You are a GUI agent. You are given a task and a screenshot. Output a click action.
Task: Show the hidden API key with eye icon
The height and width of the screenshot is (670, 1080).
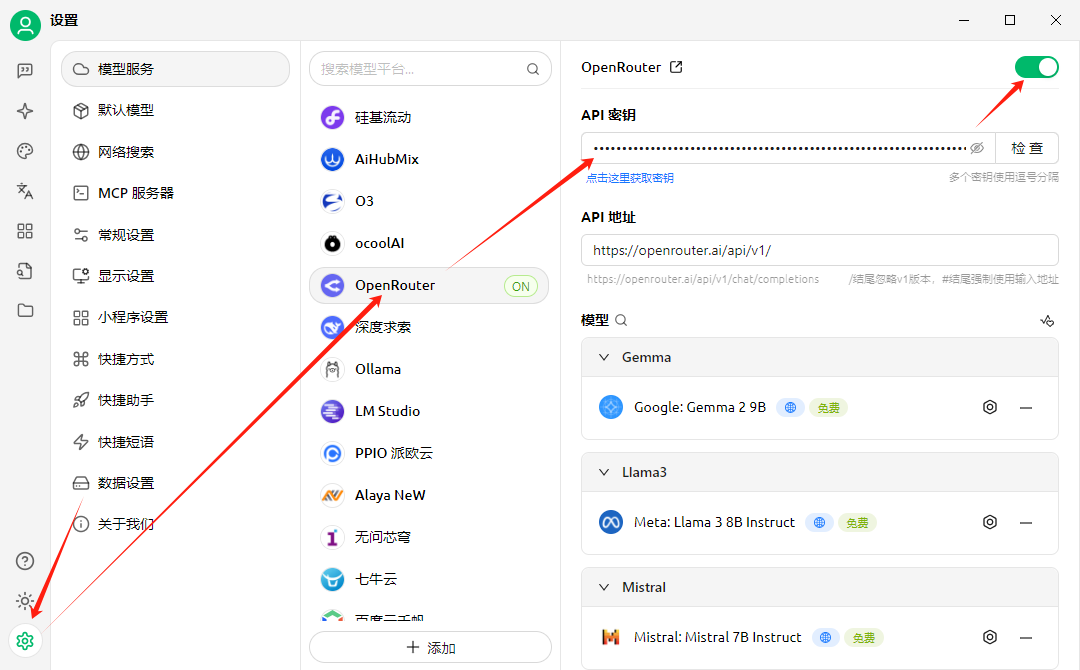(977, 148)
